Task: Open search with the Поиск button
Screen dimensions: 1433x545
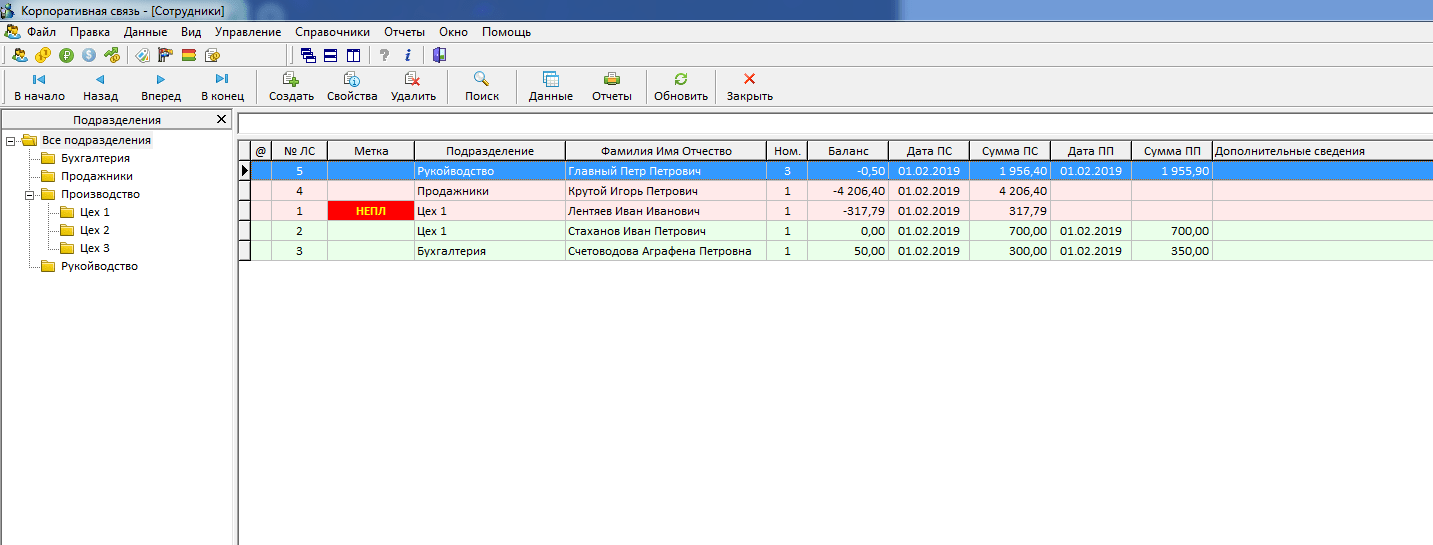Action: click(x=481, y=86)
